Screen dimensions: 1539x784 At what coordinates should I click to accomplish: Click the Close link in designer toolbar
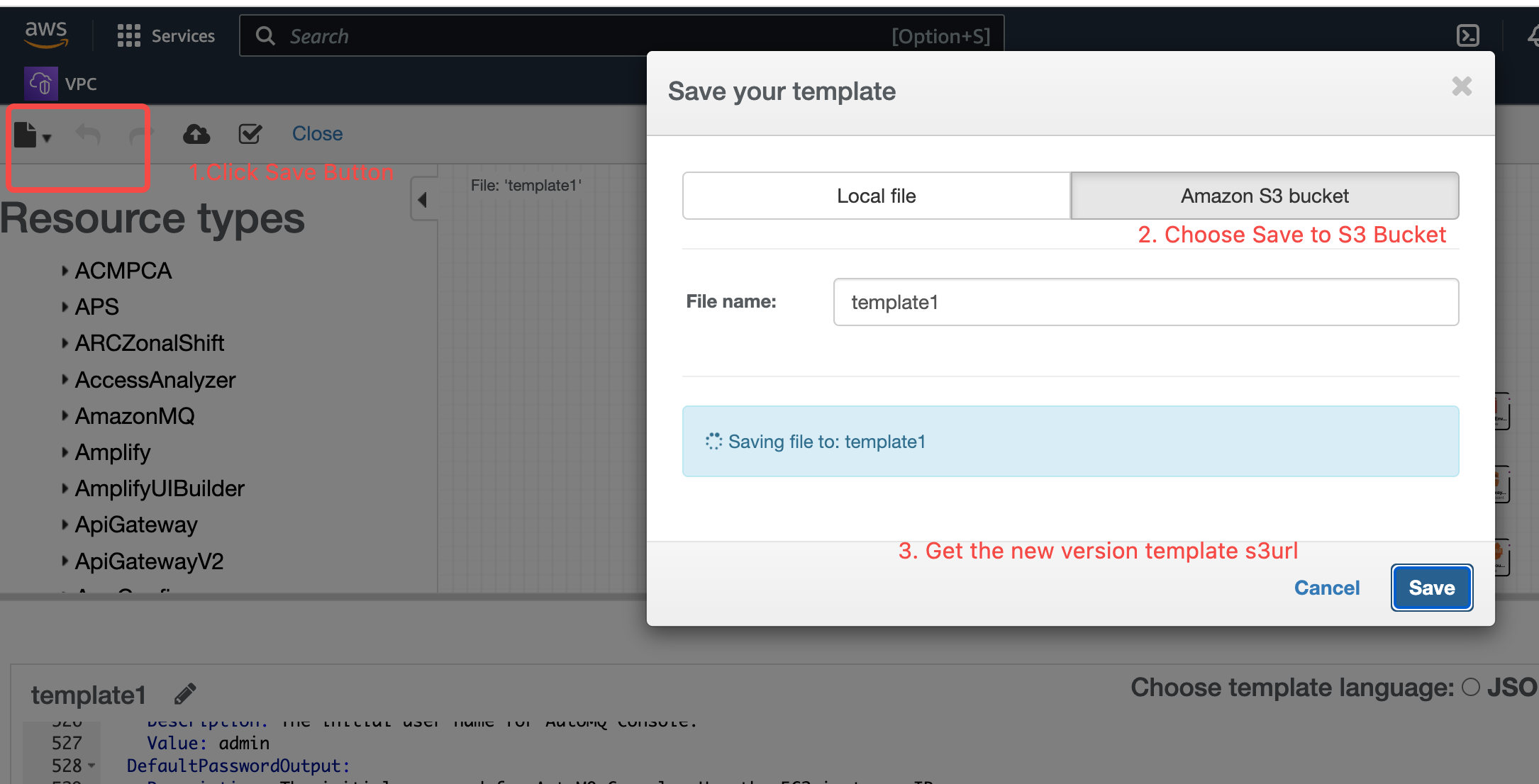click(317, 133)
